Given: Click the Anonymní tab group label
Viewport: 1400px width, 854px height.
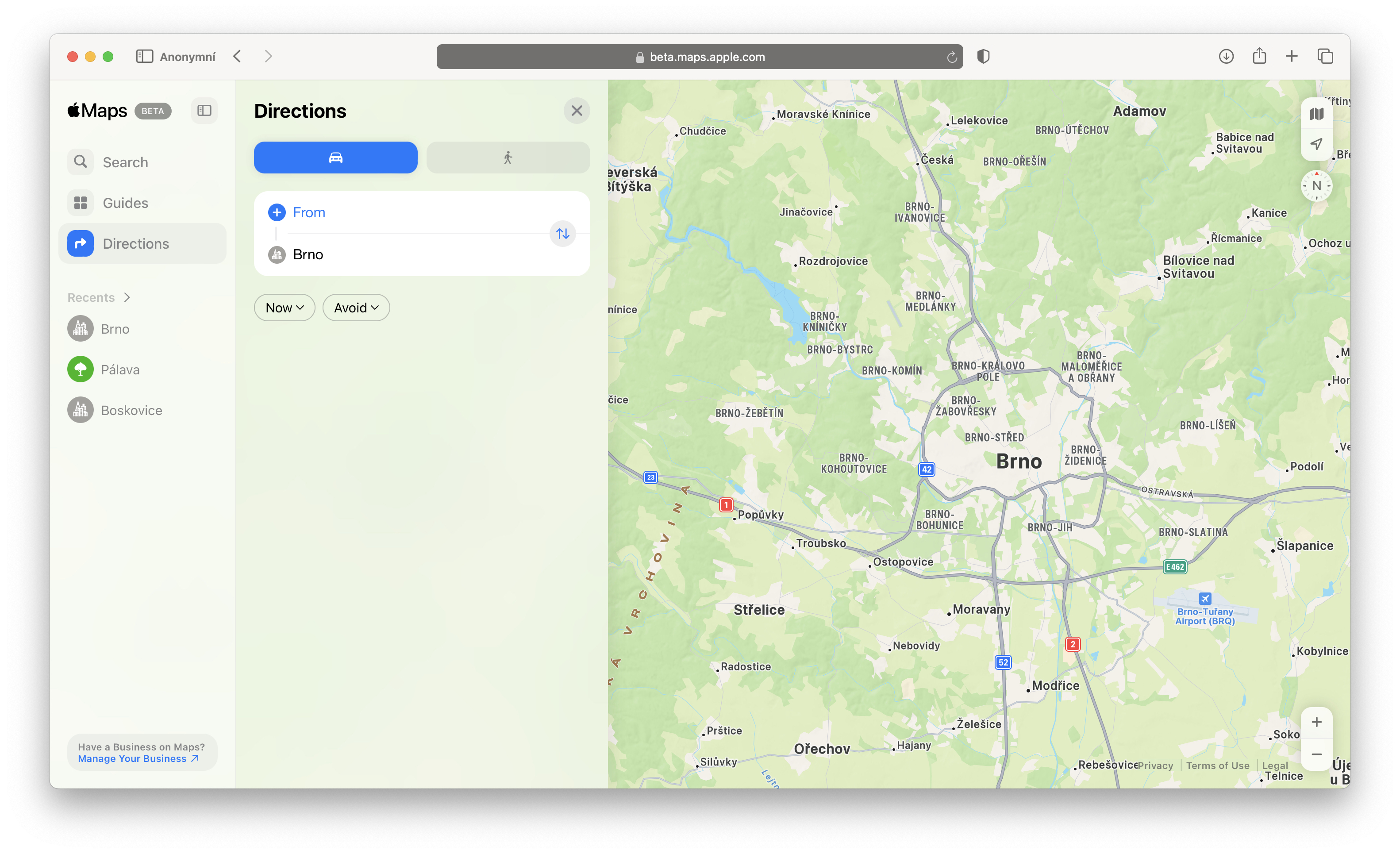Looking at the screenshot, I should point(188,56).
